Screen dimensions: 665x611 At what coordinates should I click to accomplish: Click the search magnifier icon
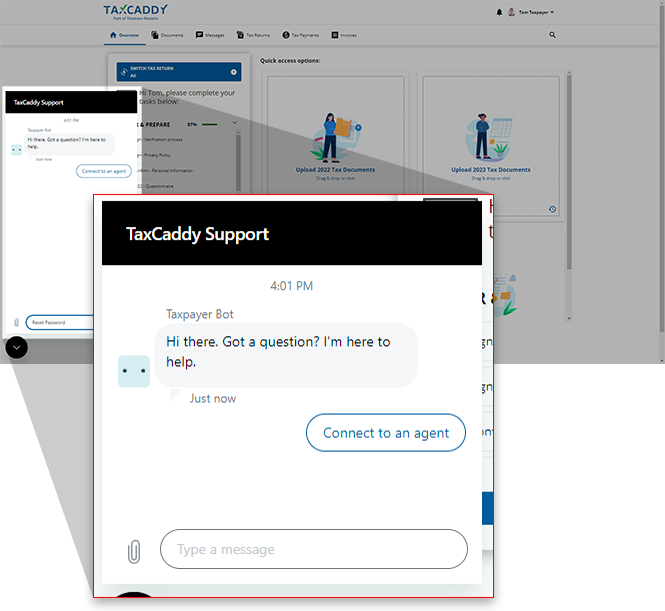pos(552,35)
